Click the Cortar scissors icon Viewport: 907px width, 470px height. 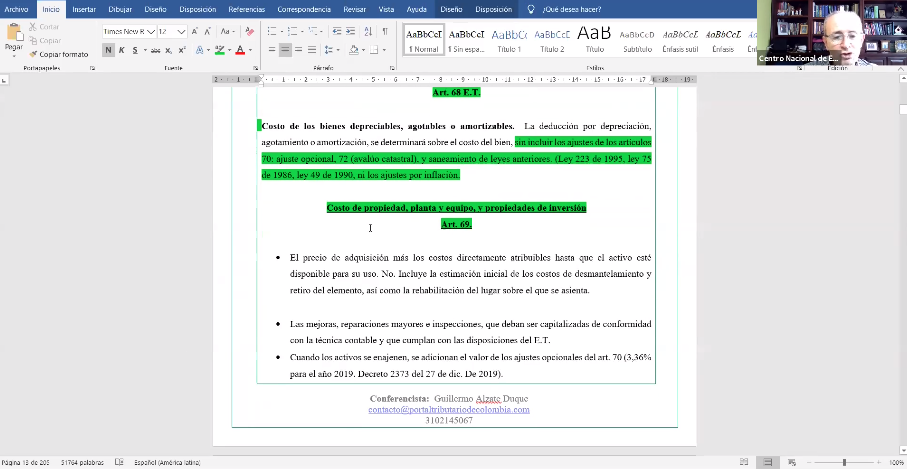pos(33,27)
